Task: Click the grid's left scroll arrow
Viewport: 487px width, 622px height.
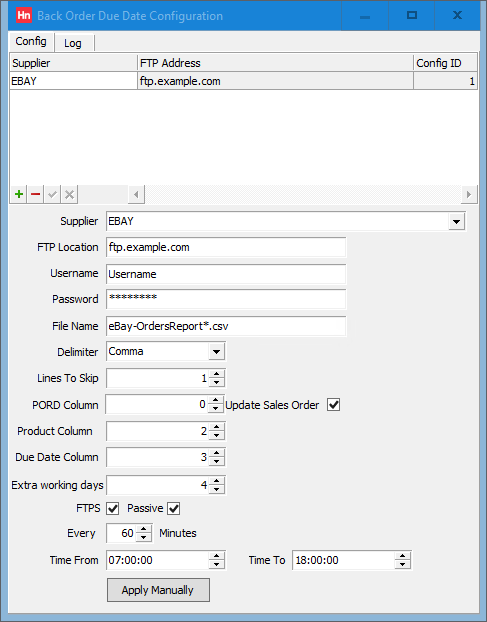Action: pos(136,194)
